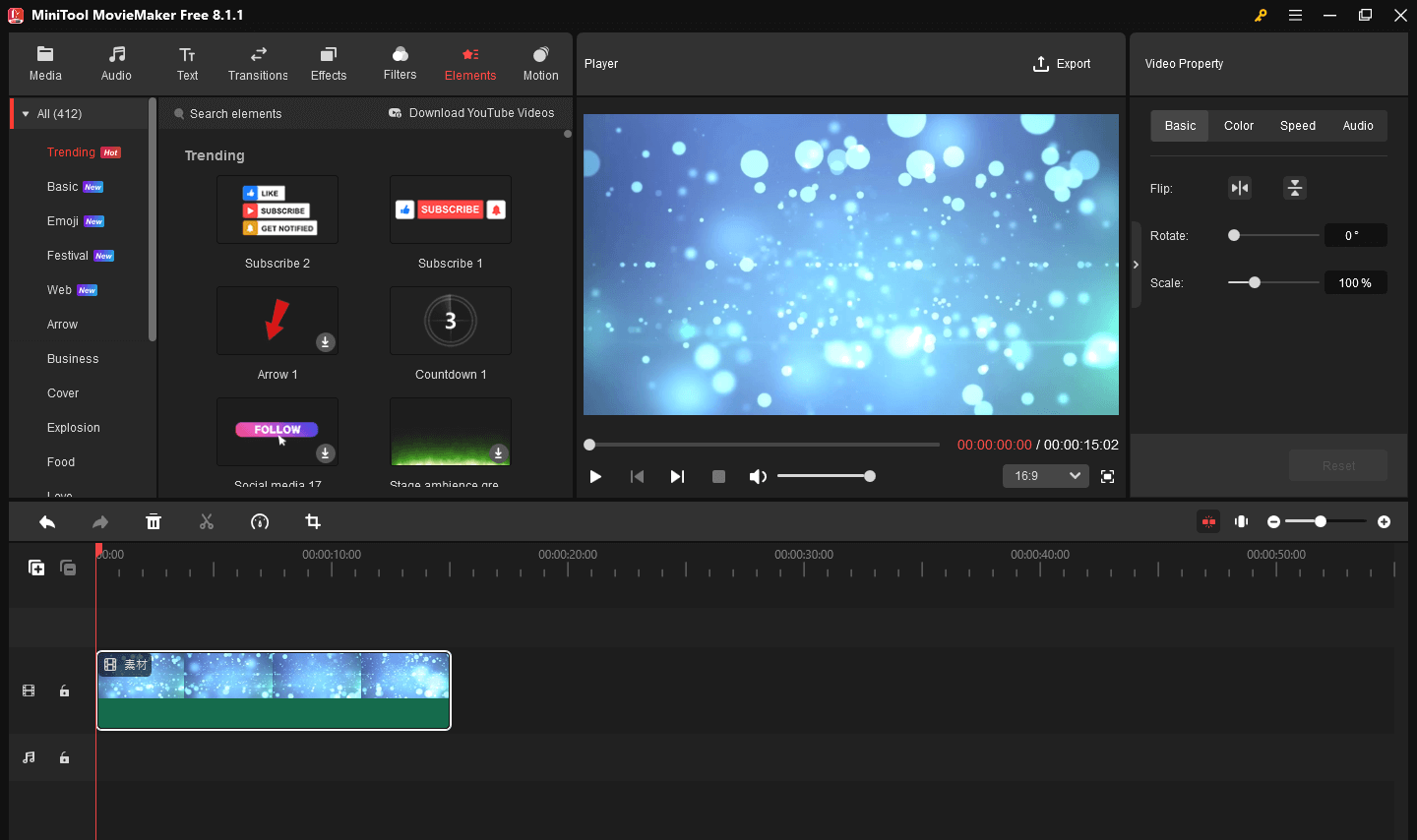
Task: Click the Export button
Action: point(1062,64)
